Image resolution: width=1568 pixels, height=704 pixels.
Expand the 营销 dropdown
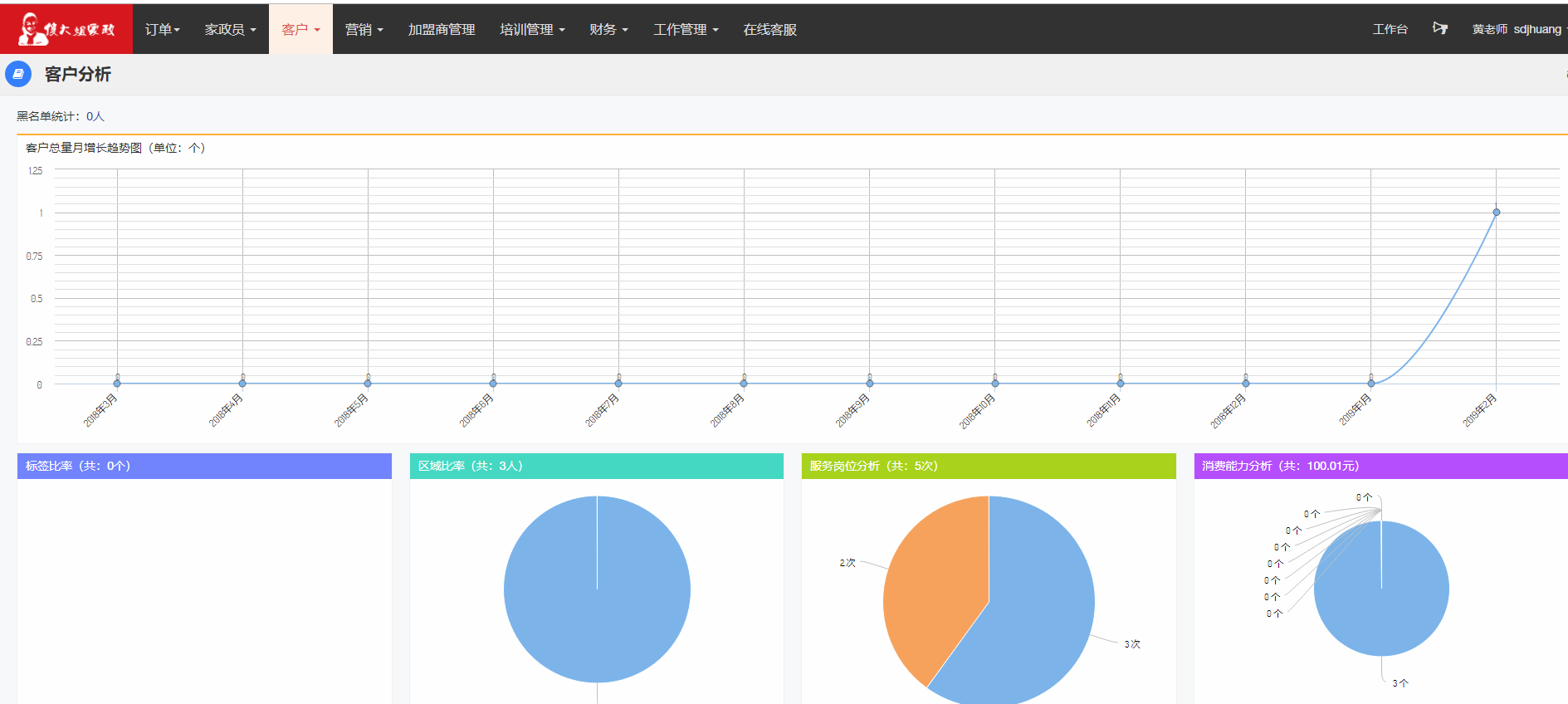tap(364, 29)
